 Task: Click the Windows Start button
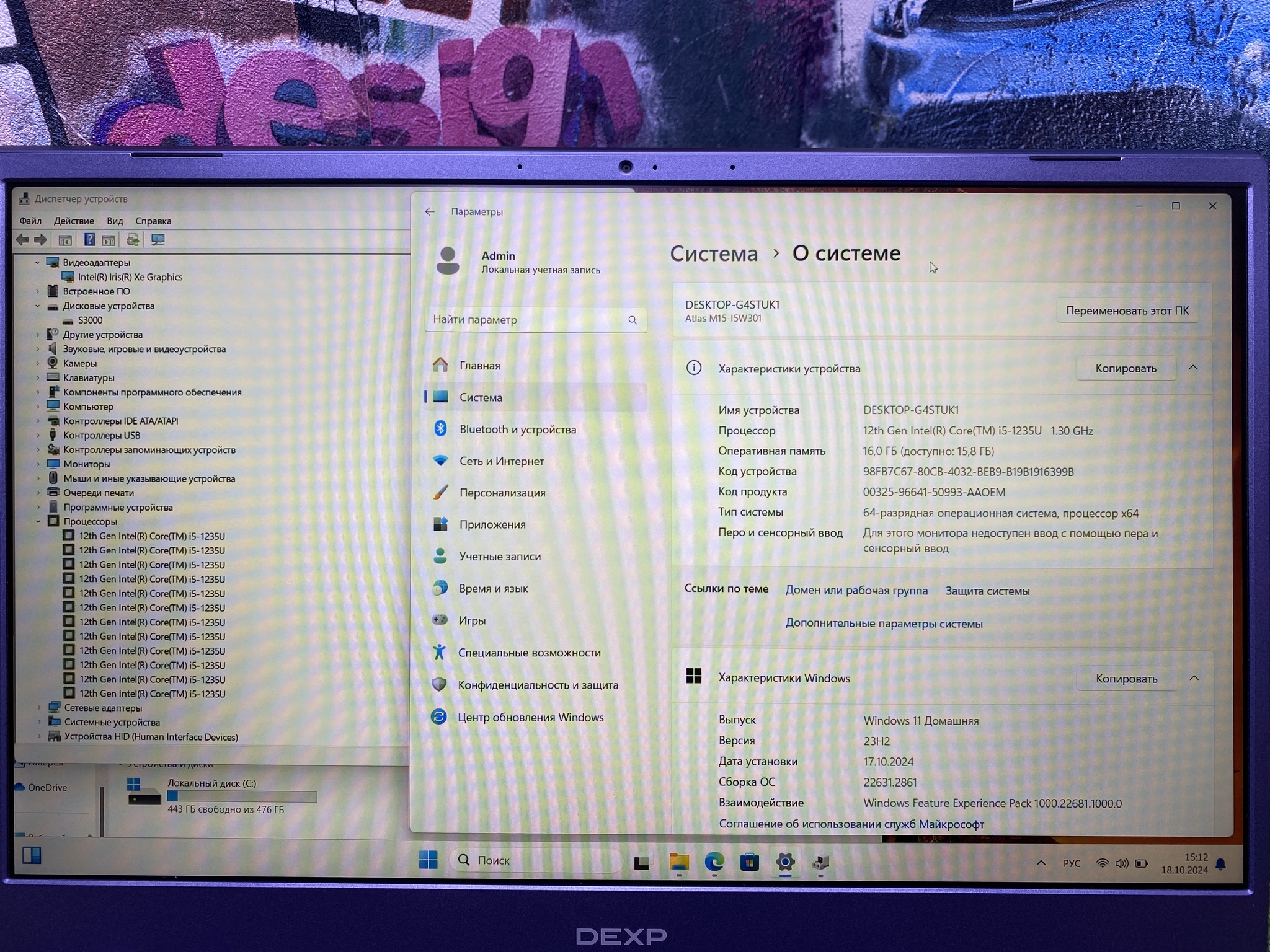pos(428,860)
